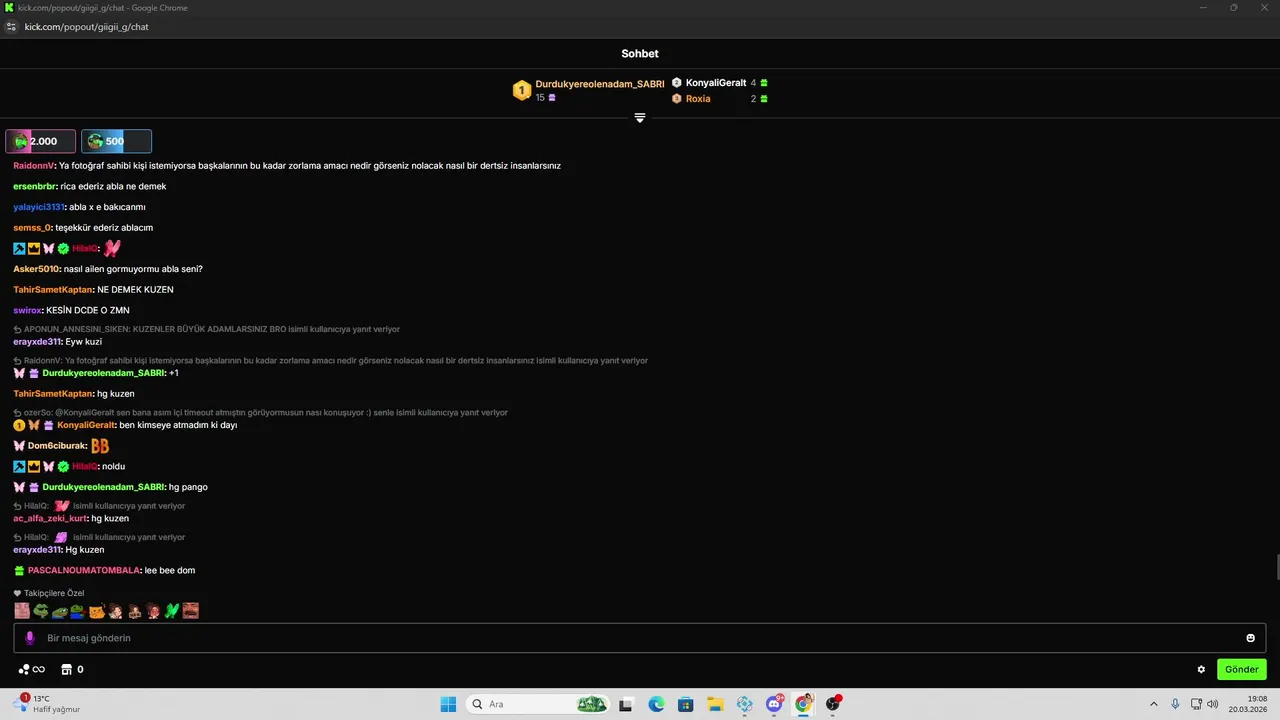Click Durdukyereolenadam_SABRI on 'hg pango' message
Viewport: 1280px width, 720px height.
(103, 487)
